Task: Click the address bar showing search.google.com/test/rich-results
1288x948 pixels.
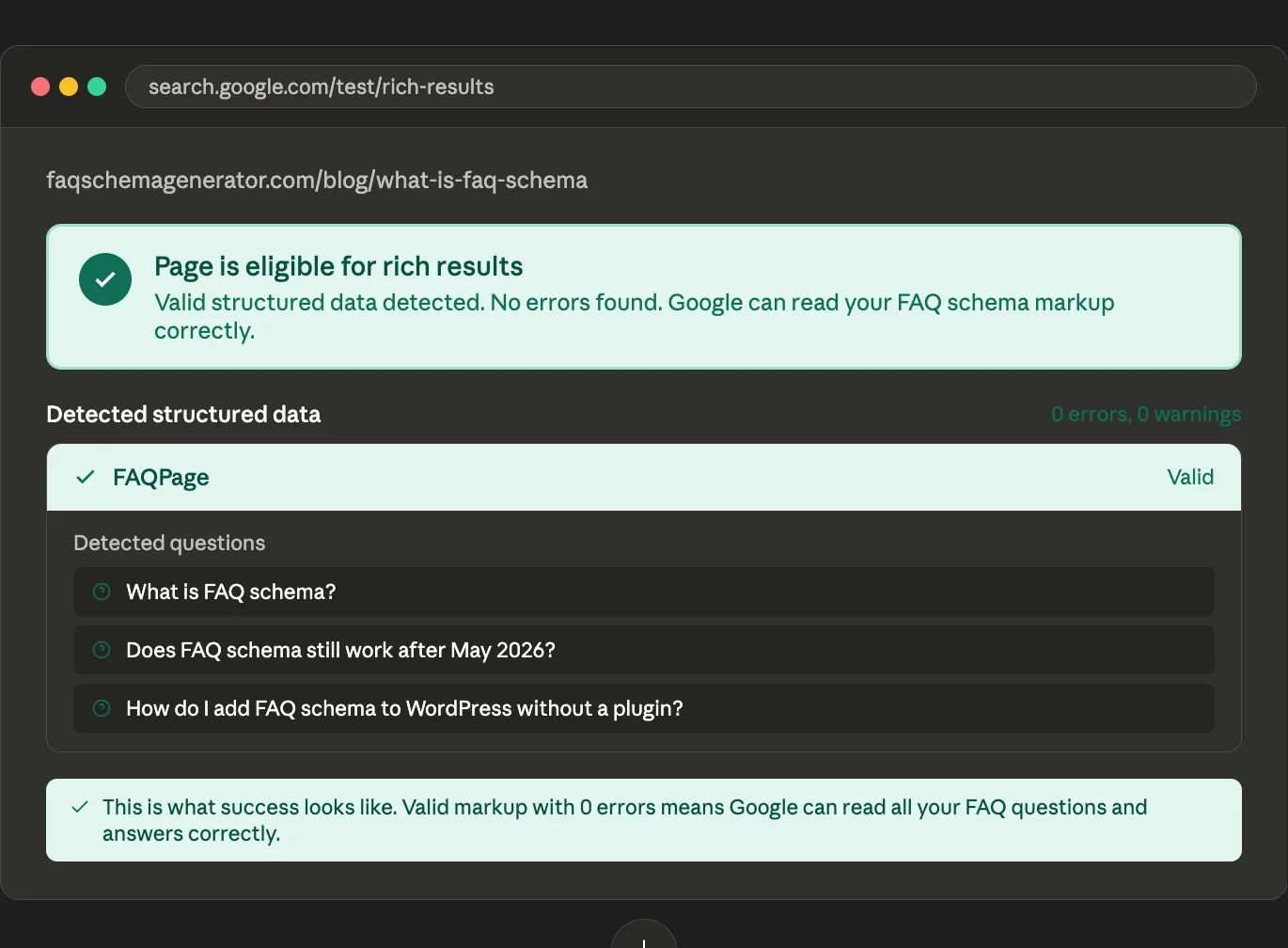Action: click(x=690, y=87)
